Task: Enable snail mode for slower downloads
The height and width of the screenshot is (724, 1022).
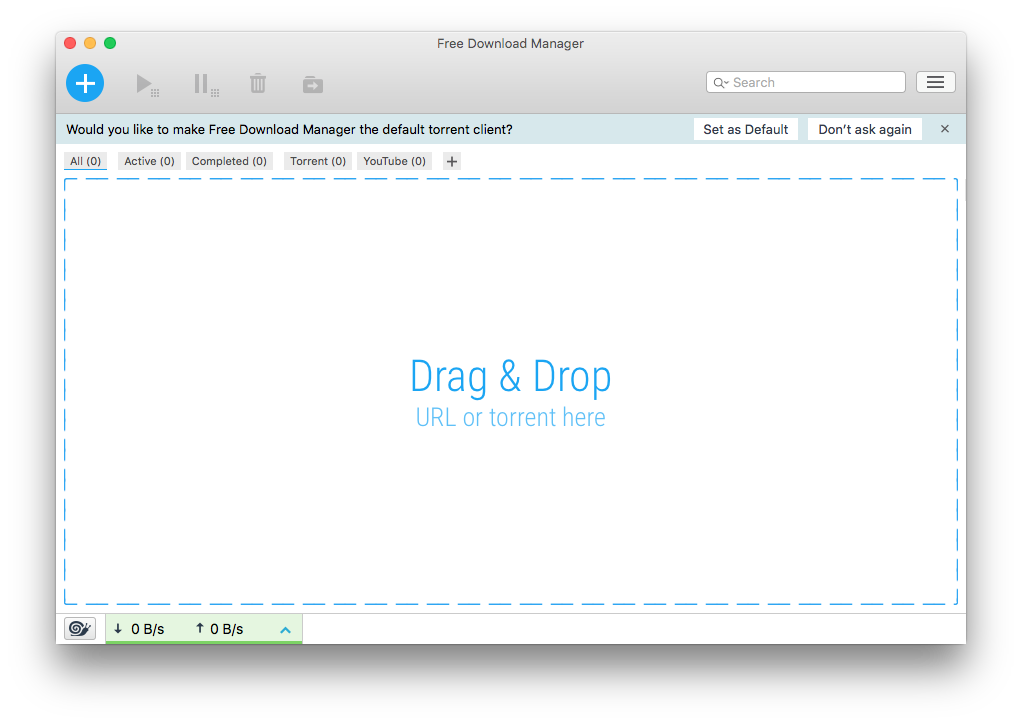Action: [x=80, y=628]
